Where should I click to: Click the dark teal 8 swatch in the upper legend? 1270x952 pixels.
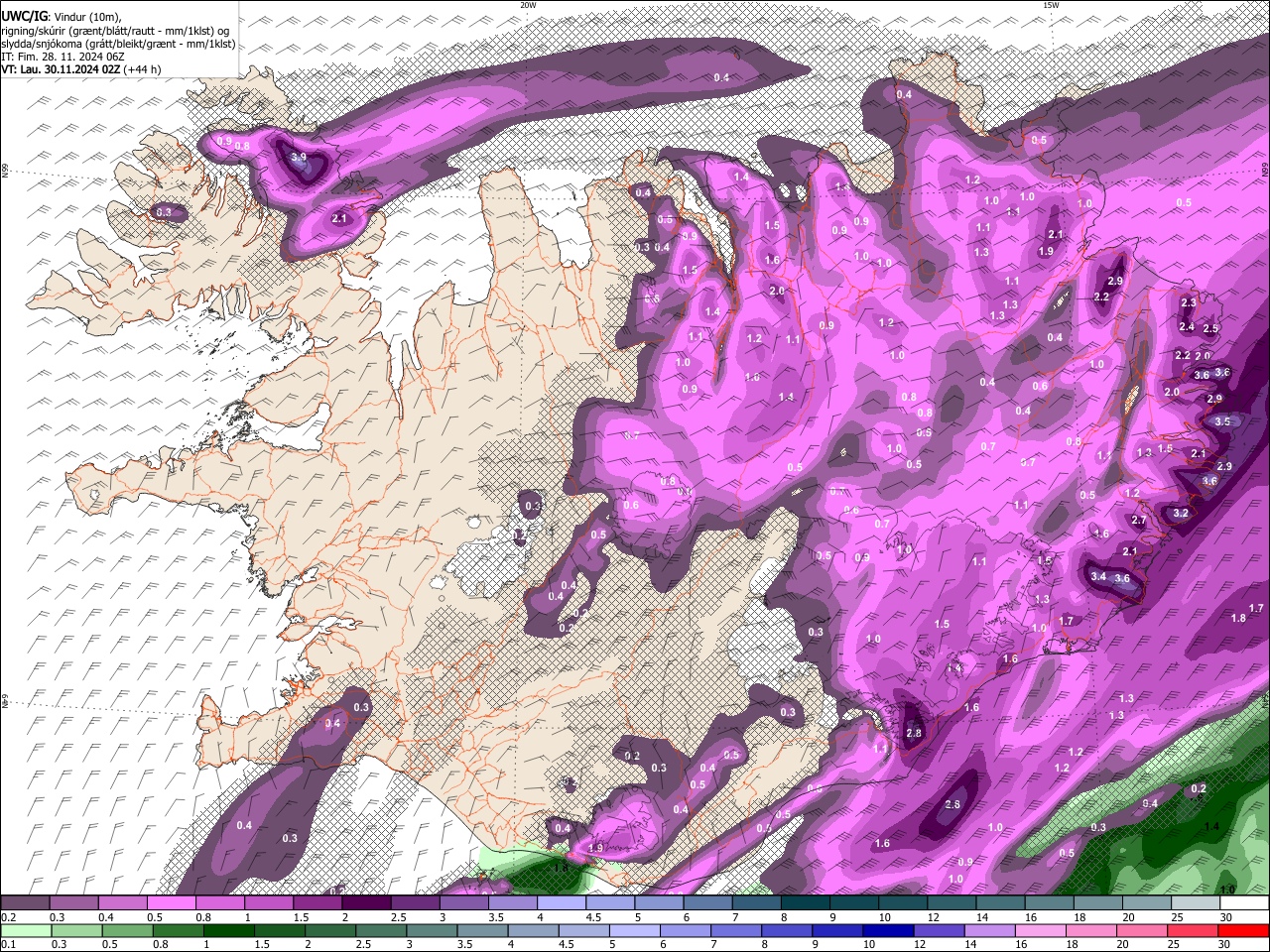[806, 903]
